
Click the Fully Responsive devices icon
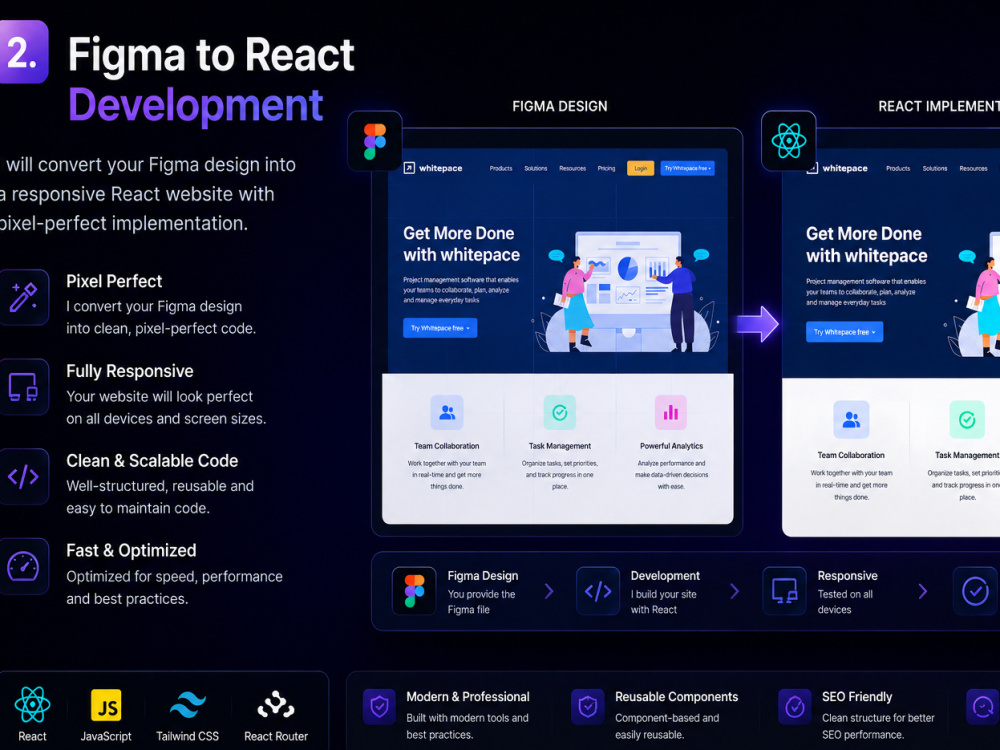click(24, 387)
